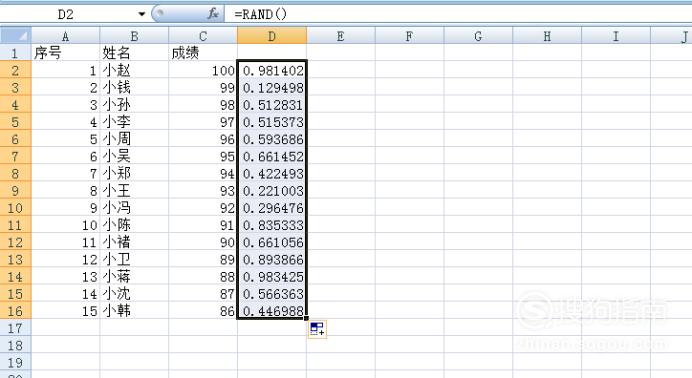The image size is (692, 378).
Task: Click cell with value 0.566363
Action: (x=272, y=294)
